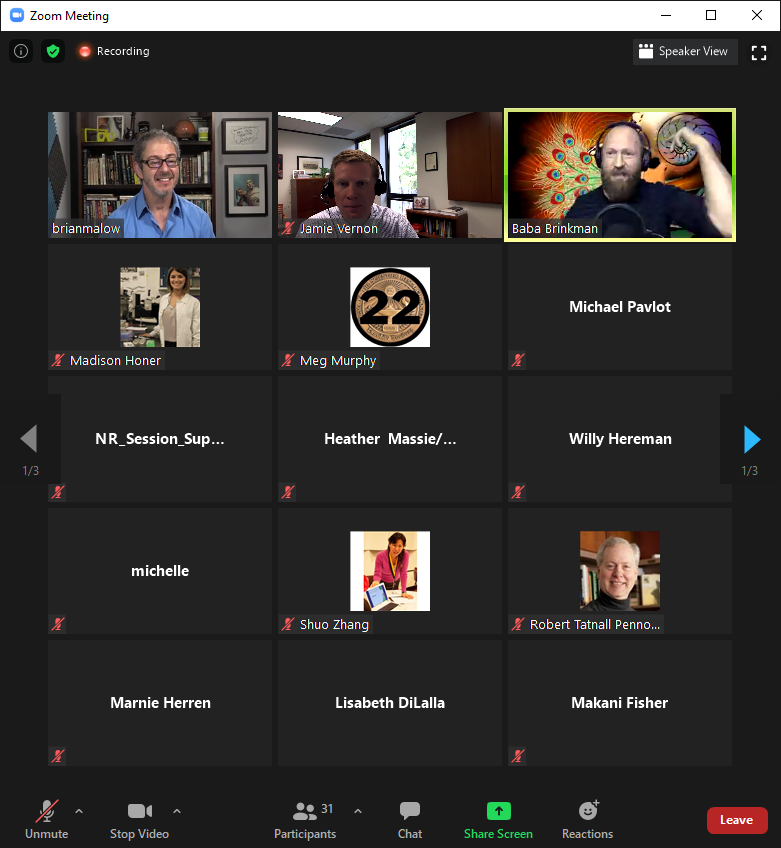Click Heather Massie's muted mic icon
781x848 pixels.
pos(288,492)
